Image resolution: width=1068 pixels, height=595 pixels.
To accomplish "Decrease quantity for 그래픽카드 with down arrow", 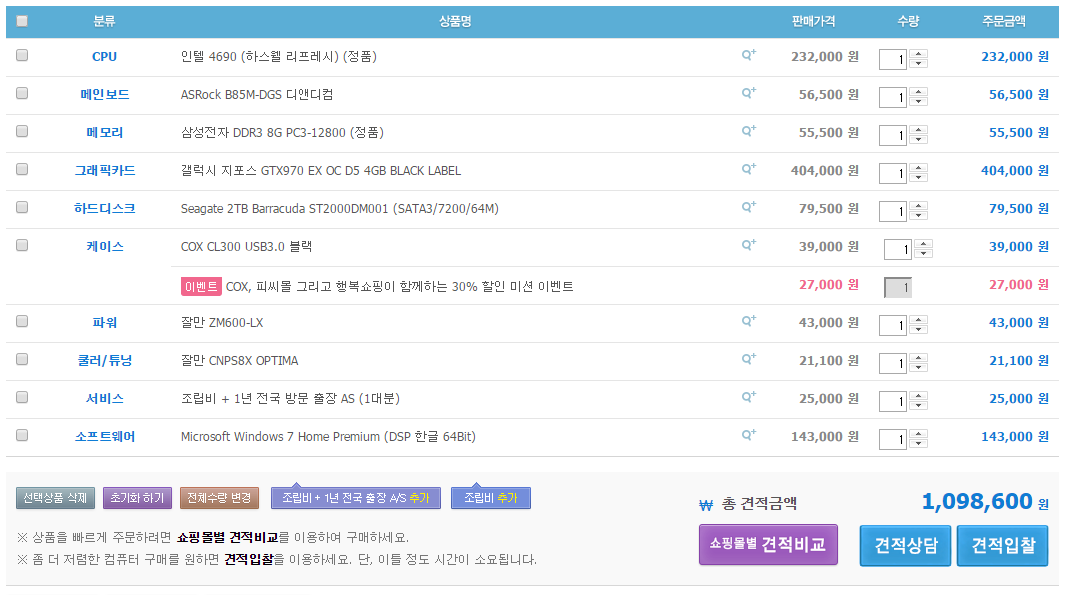I will [919, 178].
